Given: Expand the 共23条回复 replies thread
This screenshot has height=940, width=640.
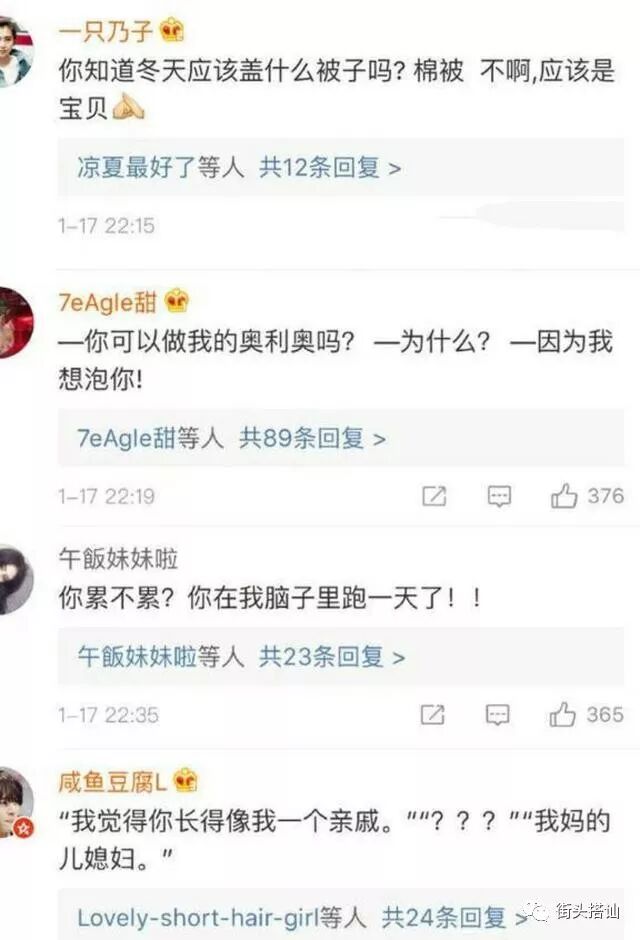Looking at the screenshot, I should tap(331, 657).
